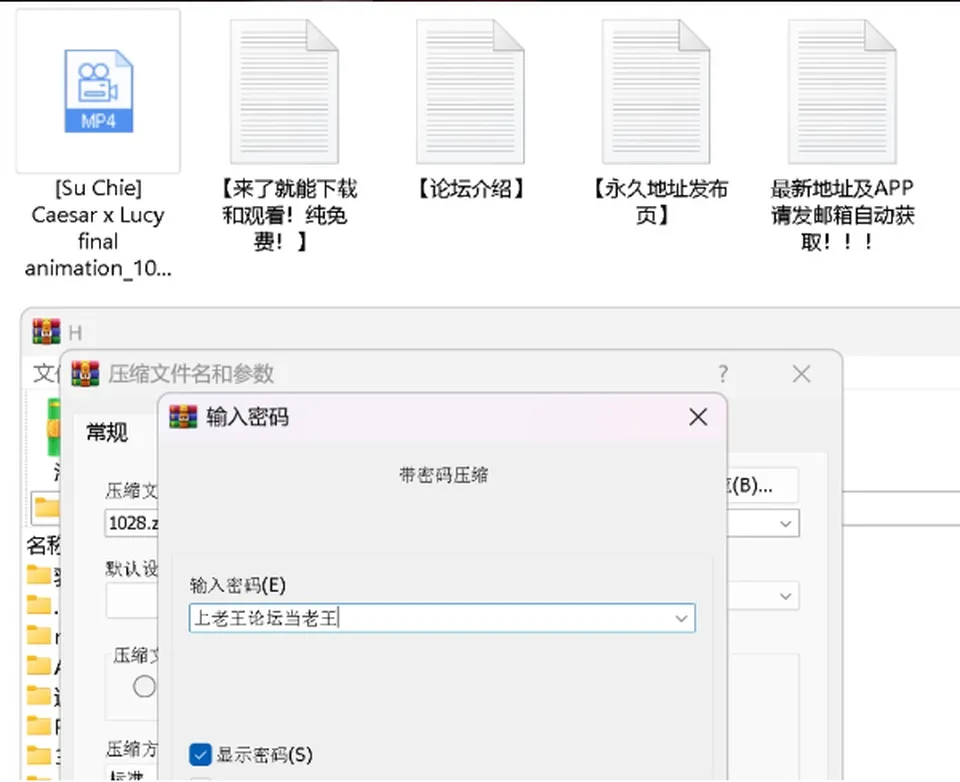This screenshot has height=782, width=960.
Task: Select the 【来了就能下载和观看！纯免费！】 text file
Action: (285, 136)
